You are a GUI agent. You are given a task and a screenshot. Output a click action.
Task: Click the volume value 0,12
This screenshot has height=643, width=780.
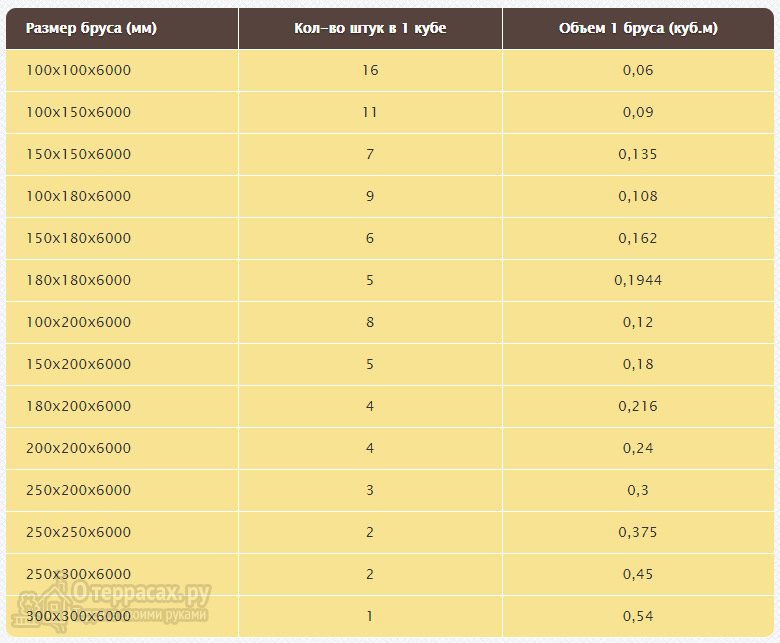point(638,322)
